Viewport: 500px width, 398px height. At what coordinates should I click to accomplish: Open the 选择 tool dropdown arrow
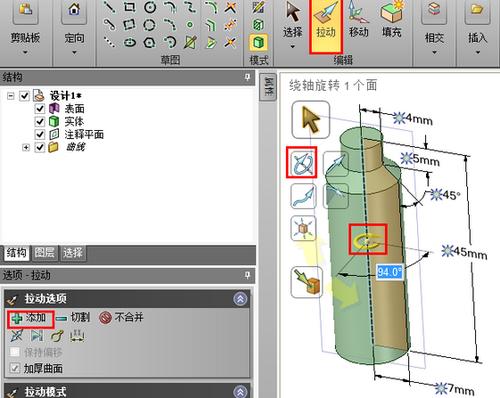pyautogui.click(x=292, y=47)
